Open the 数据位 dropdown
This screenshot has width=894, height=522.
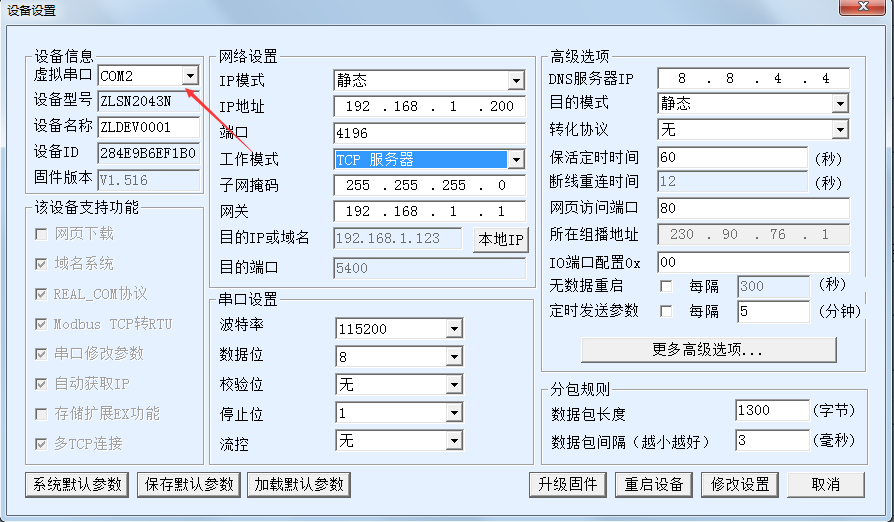click(454, 357)
